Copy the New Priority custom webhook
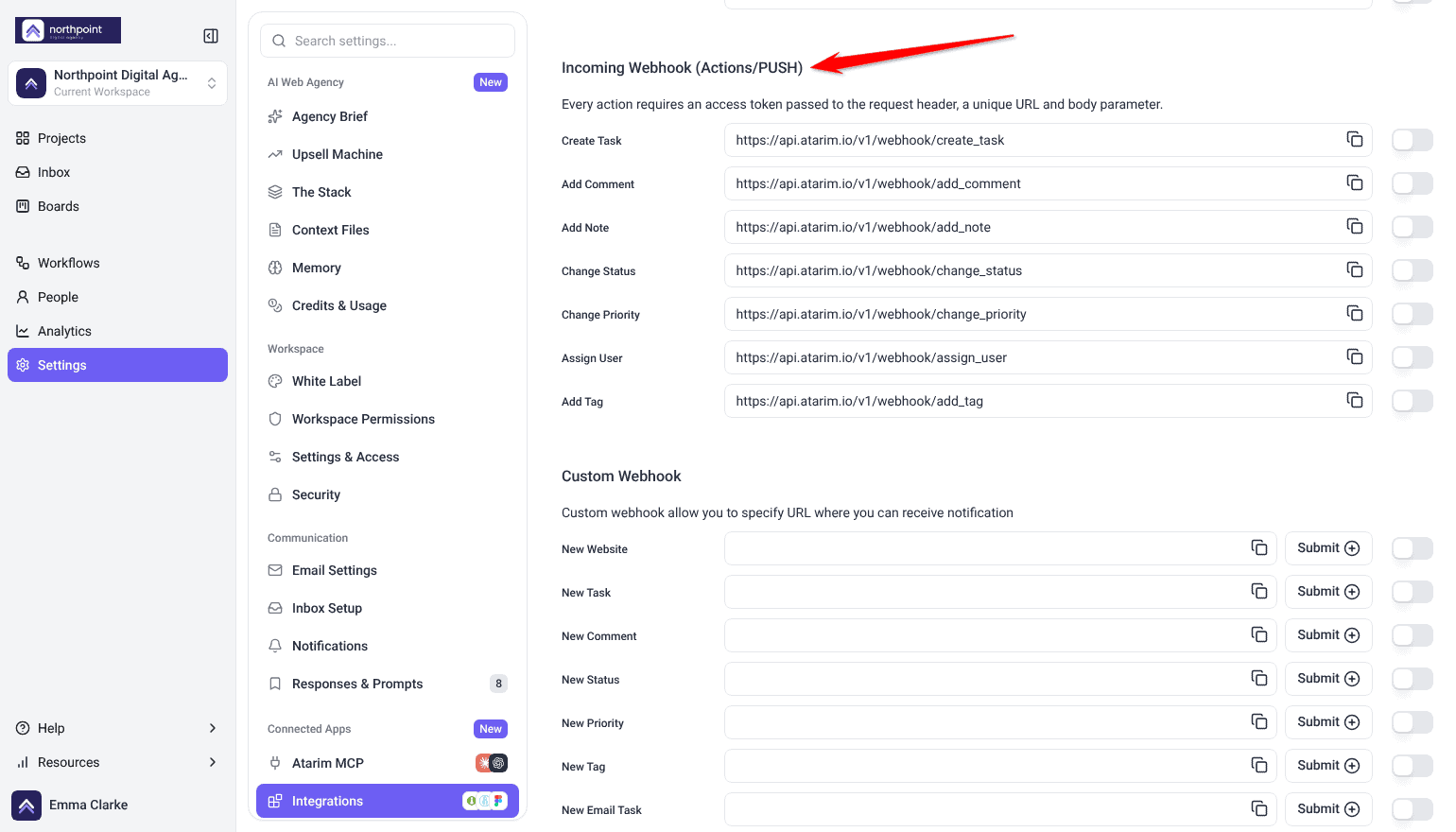The height and width of the screenshot is (832, 1456). (1259, 722)
